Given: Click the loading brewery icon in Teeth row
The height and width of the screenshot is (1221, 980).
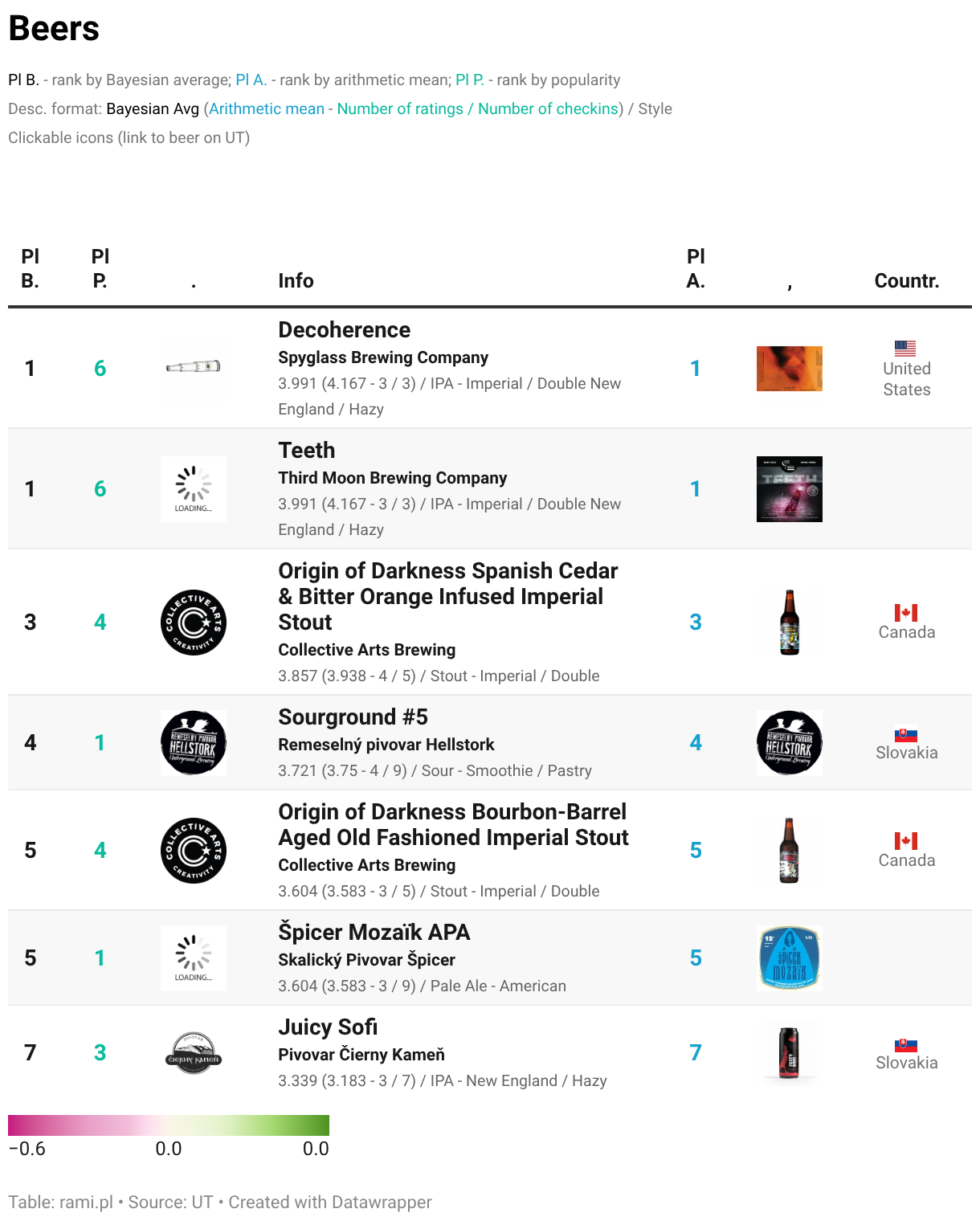Looking at the screenshot, I should pyautogui.click(x=194, y=489).
